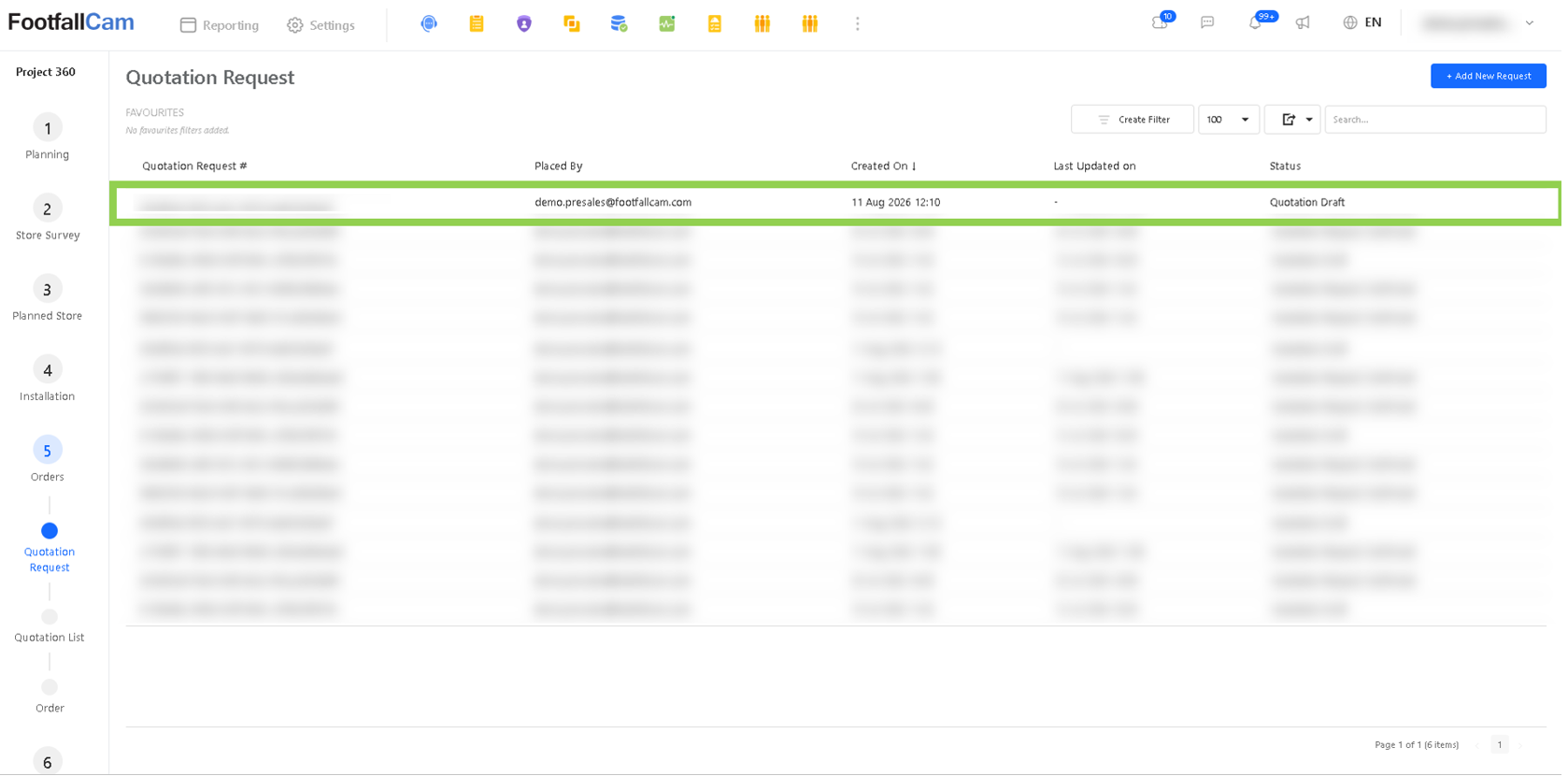Click the Quotation Request page heading
The image size is (1568, 776).
(210, 78)
